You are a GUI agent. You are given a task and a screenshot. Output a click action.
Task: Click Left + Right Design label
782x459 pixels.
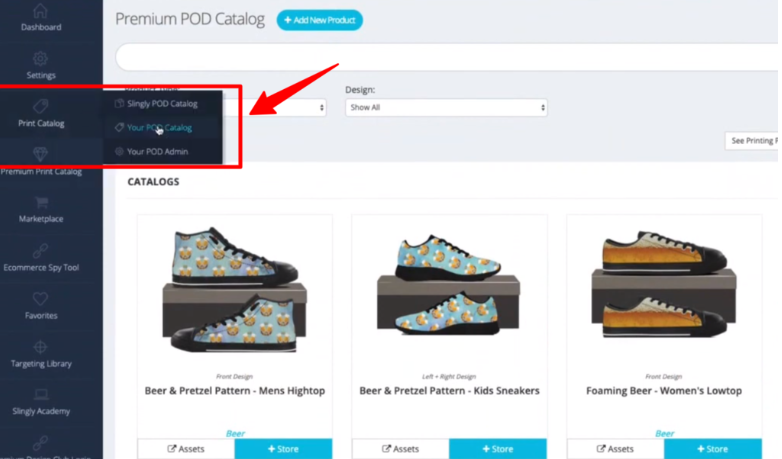pyautogui.click(x=449, y=377)
